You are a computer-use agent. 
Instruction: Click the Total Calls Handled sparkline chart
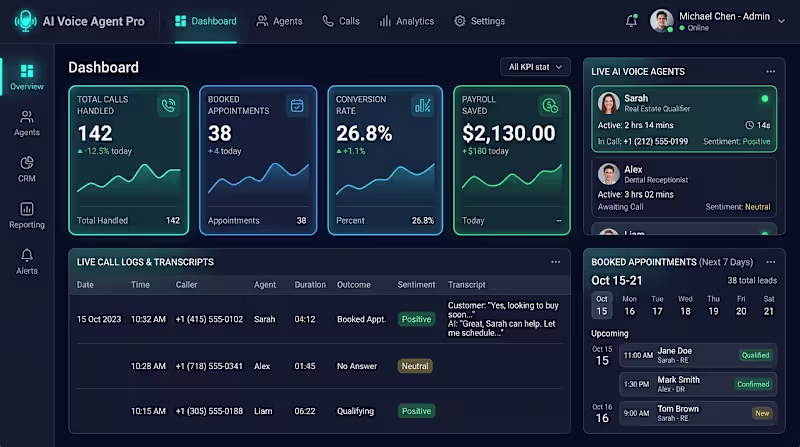(x=129, y=179)
